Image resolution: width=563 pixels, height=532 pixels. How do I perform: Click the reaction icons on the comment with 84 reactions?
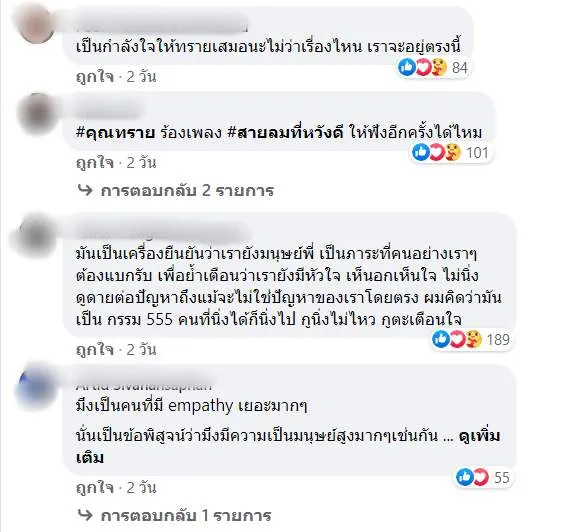[x=423, y=67]
